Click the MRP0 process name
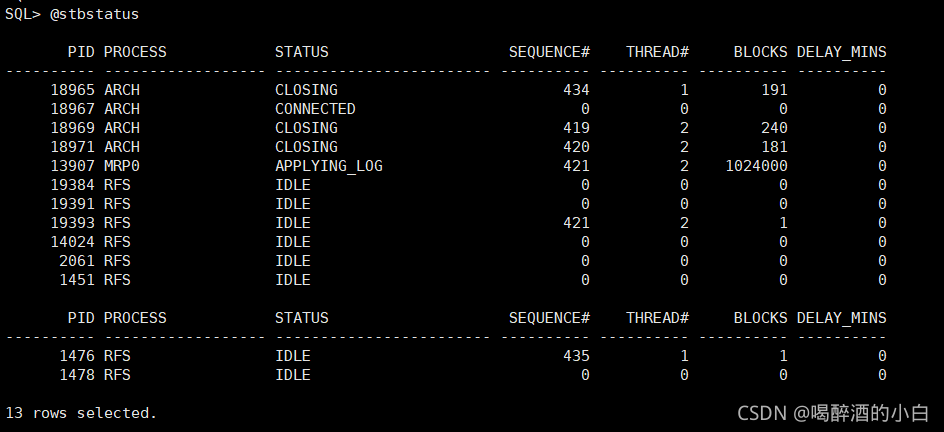Image resolution: width=944 pixels, height=432 pixels. coord(122,166)
